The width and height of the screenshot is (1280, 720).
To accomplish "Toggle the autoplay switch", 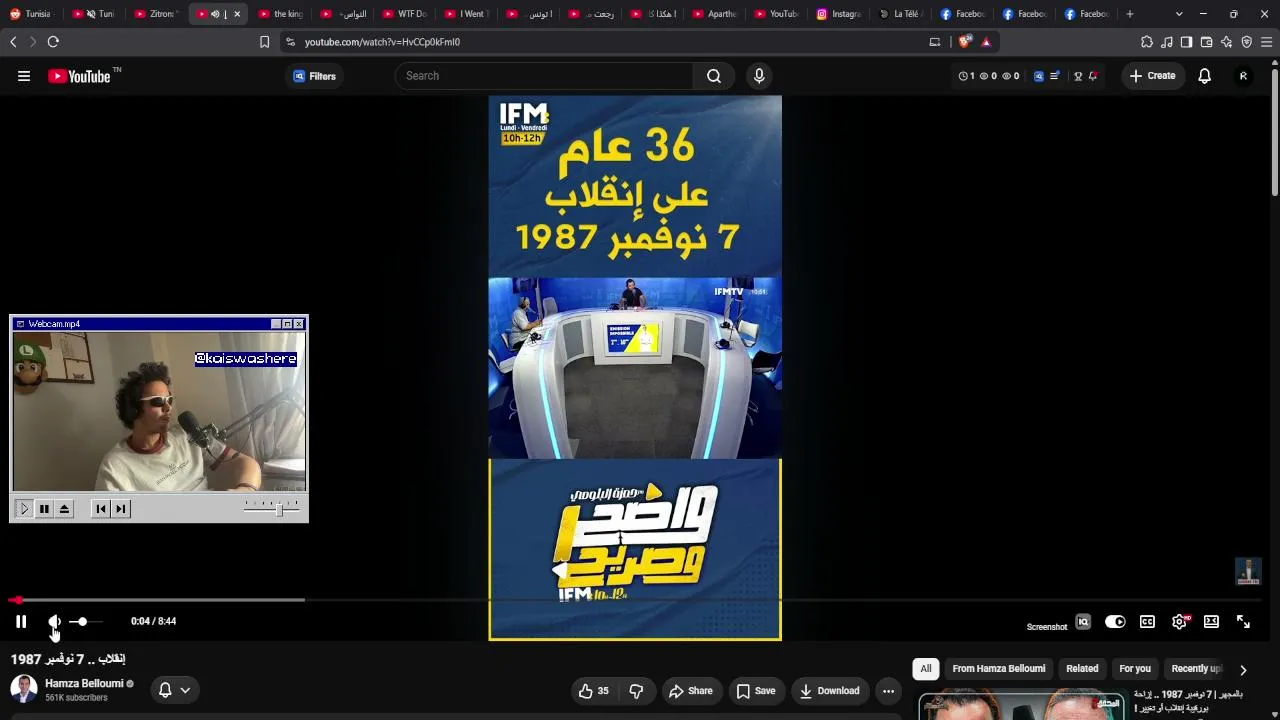I will (x=1115, y=622).
